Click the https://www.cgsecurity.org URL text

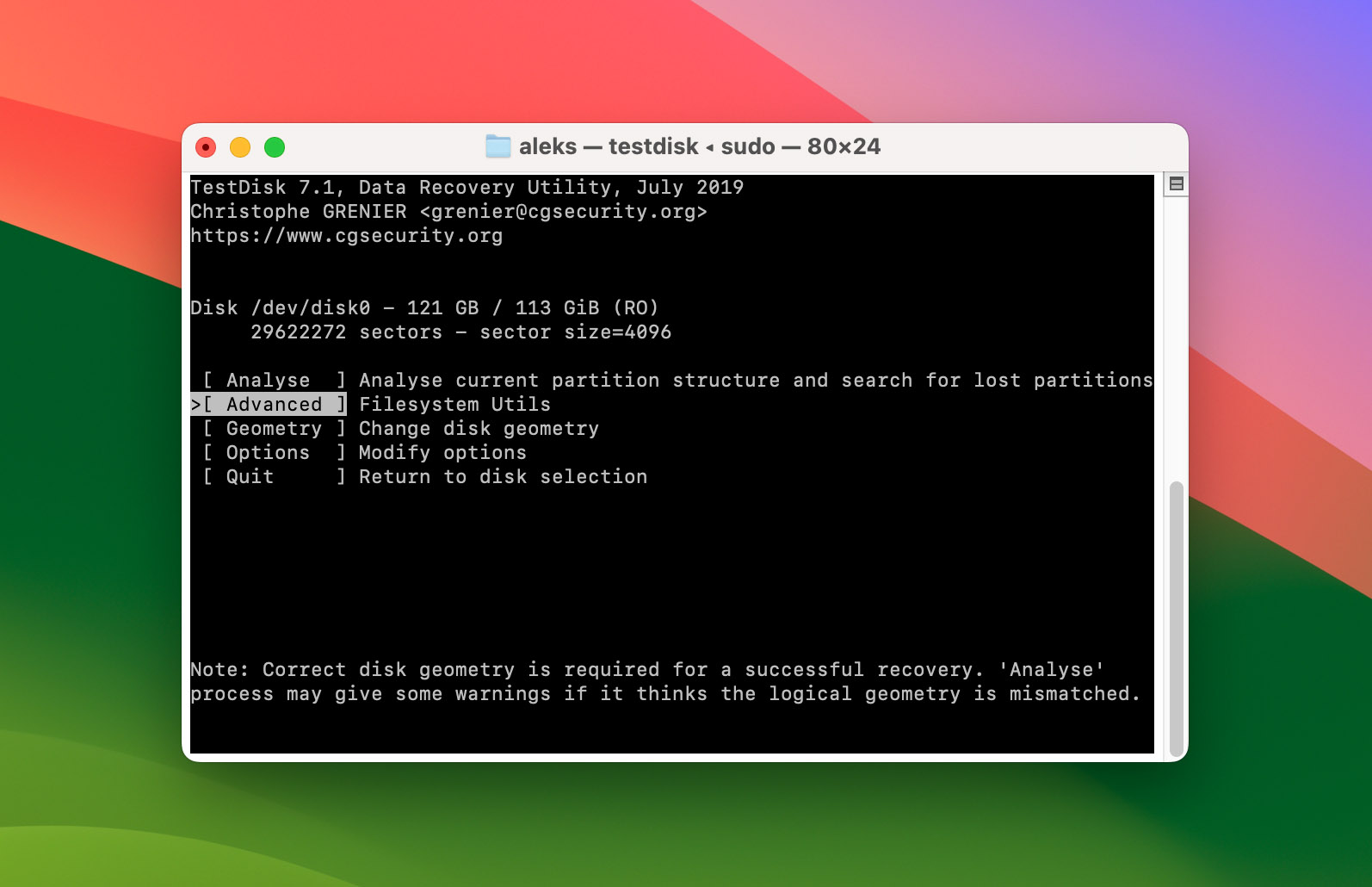click(x=346, y=235)
